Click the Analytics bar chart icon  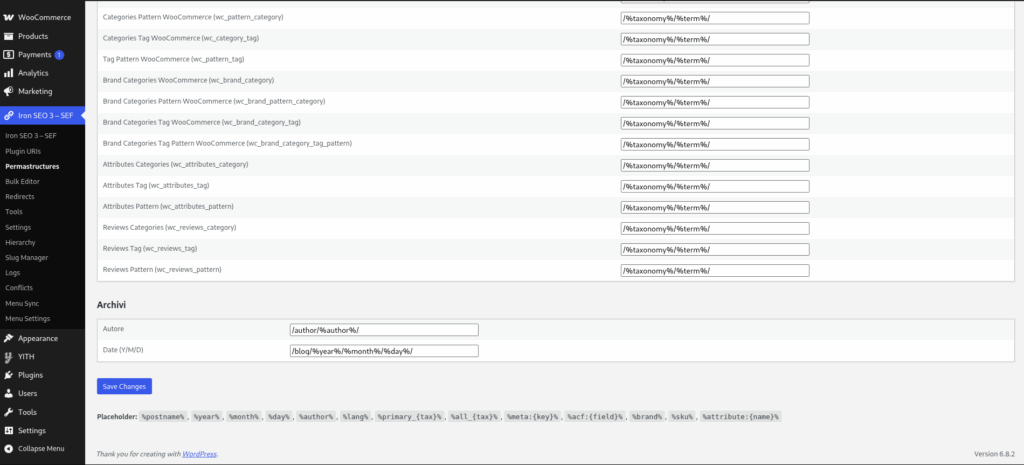pyautogui.click(x=8, y=73)
